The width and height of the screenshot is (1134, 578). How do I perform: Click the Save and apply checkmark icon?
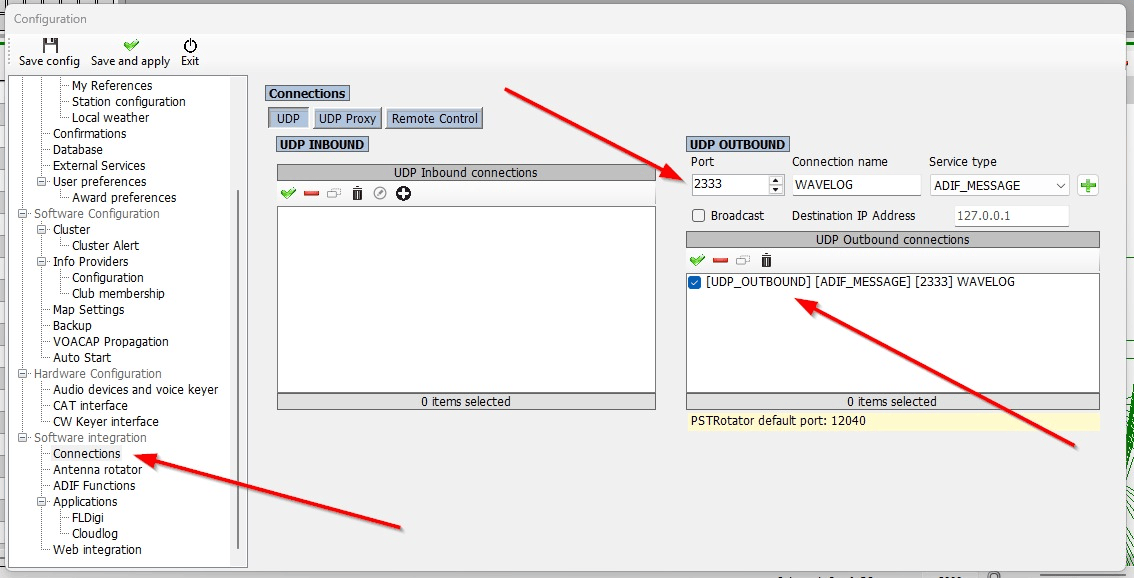pyautogui.click(x=131, y=45)
